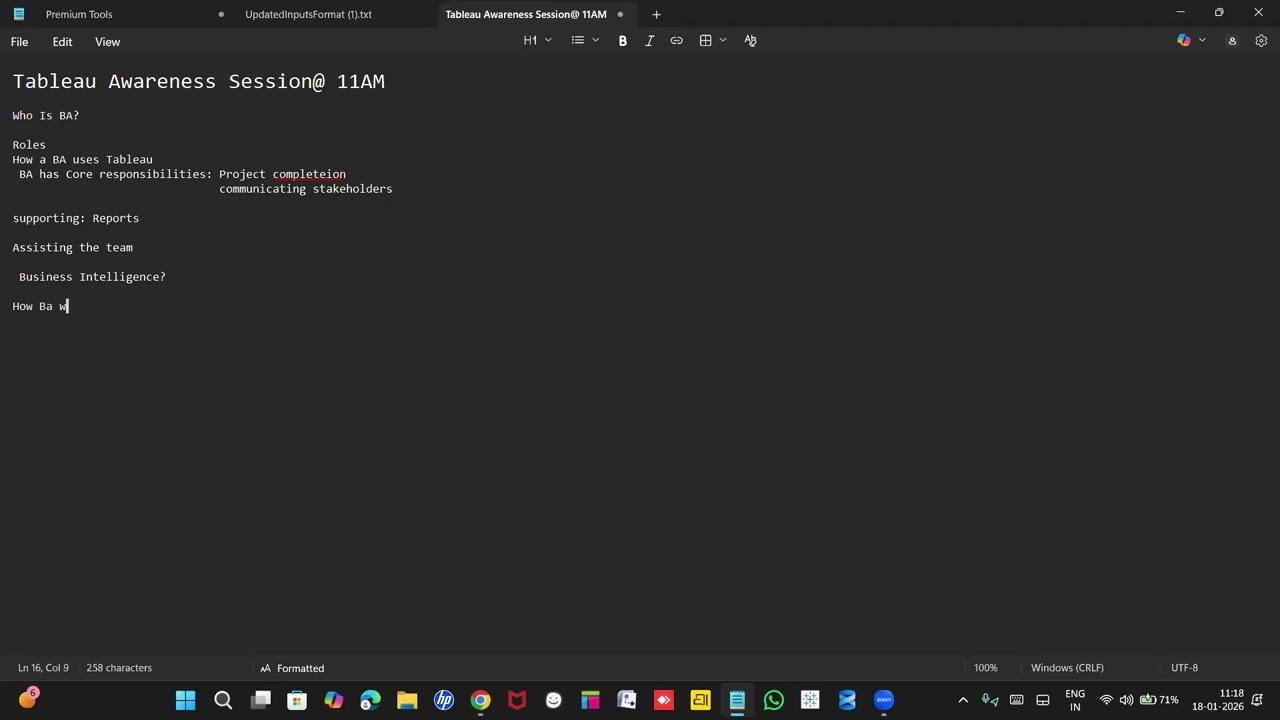Change zoom level from 100% in status bar

(986, 668)
